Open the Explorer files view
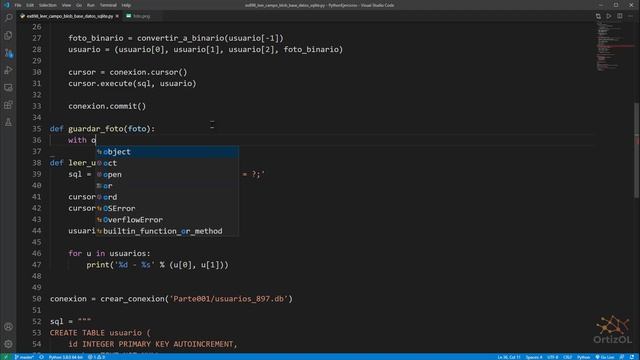The image size is (640, 360). 8,36
